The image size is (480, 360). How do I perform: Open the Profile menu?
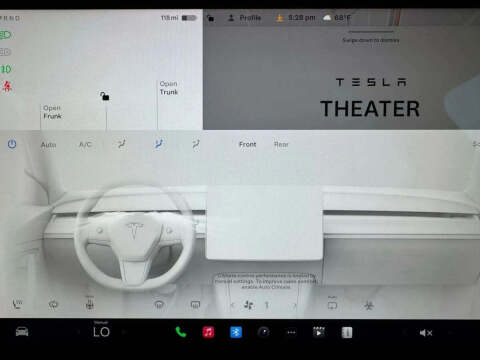point(244,18)
